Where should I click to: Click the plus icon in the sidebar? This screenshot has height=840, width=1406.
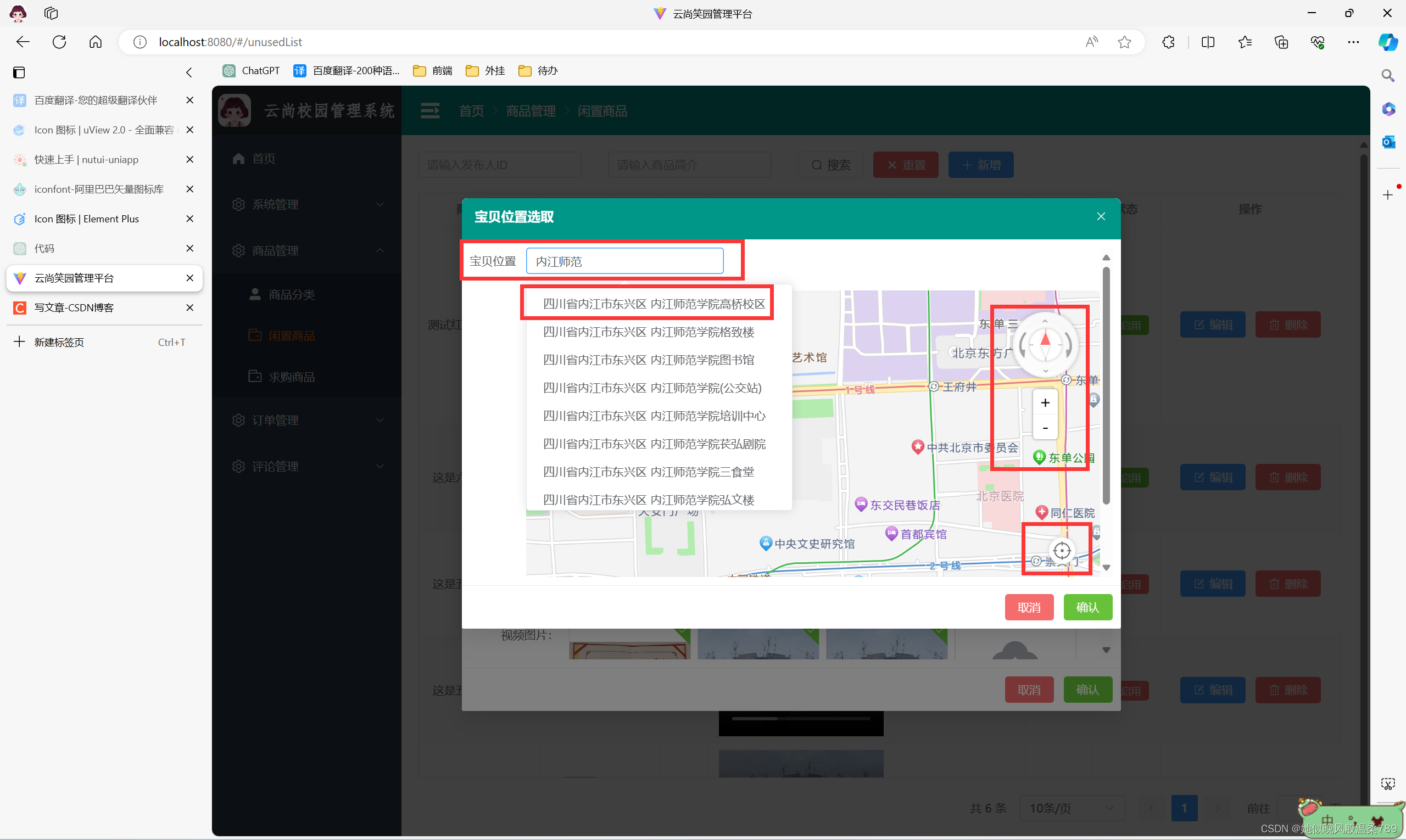point(1387,195)
